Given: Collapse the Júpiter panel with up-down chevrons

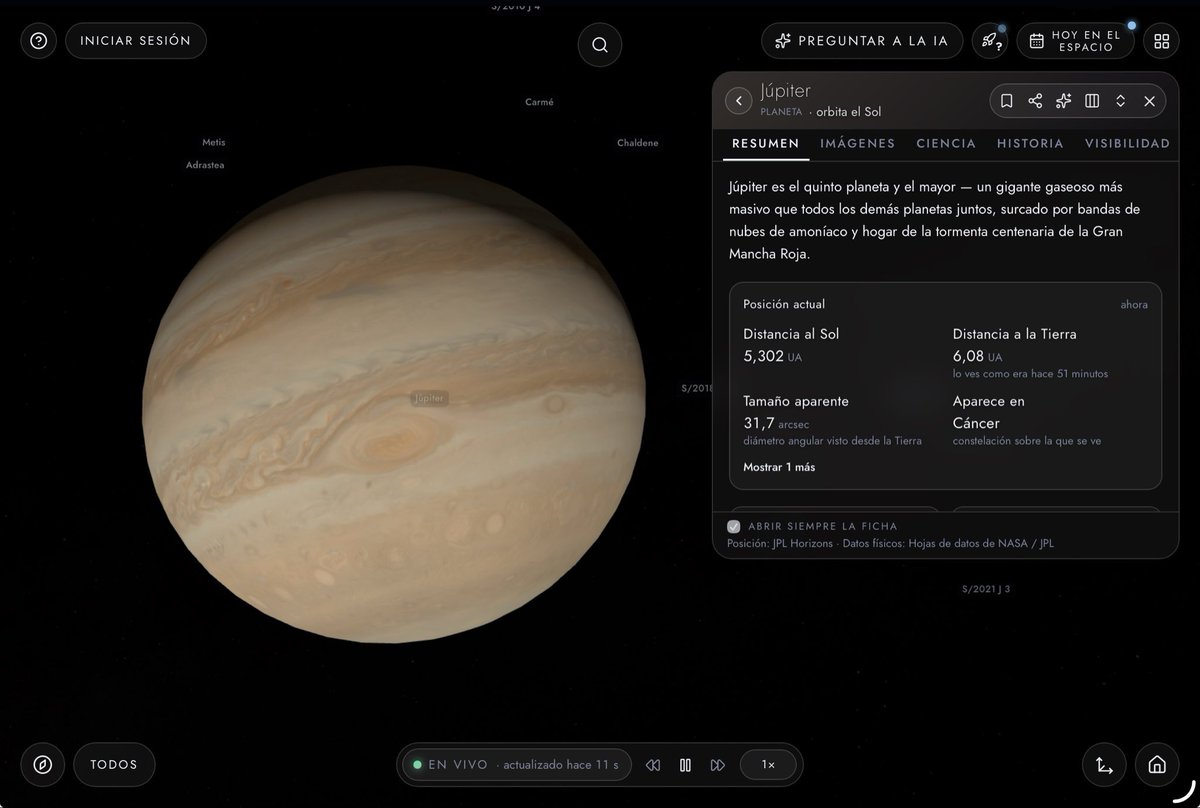Looking at the screenshot, I should pyautogui.click(x=1121, y=101).
